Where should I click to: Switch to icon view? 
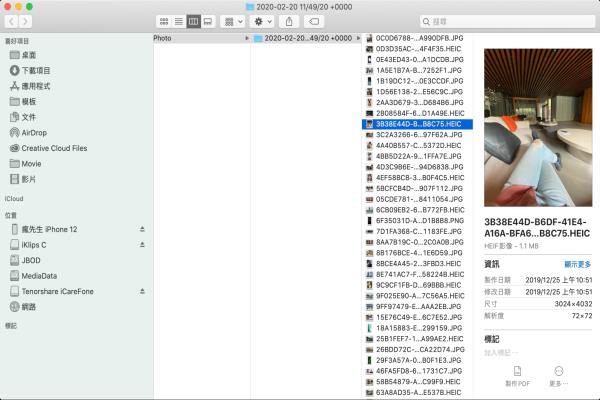click(164, 21)
